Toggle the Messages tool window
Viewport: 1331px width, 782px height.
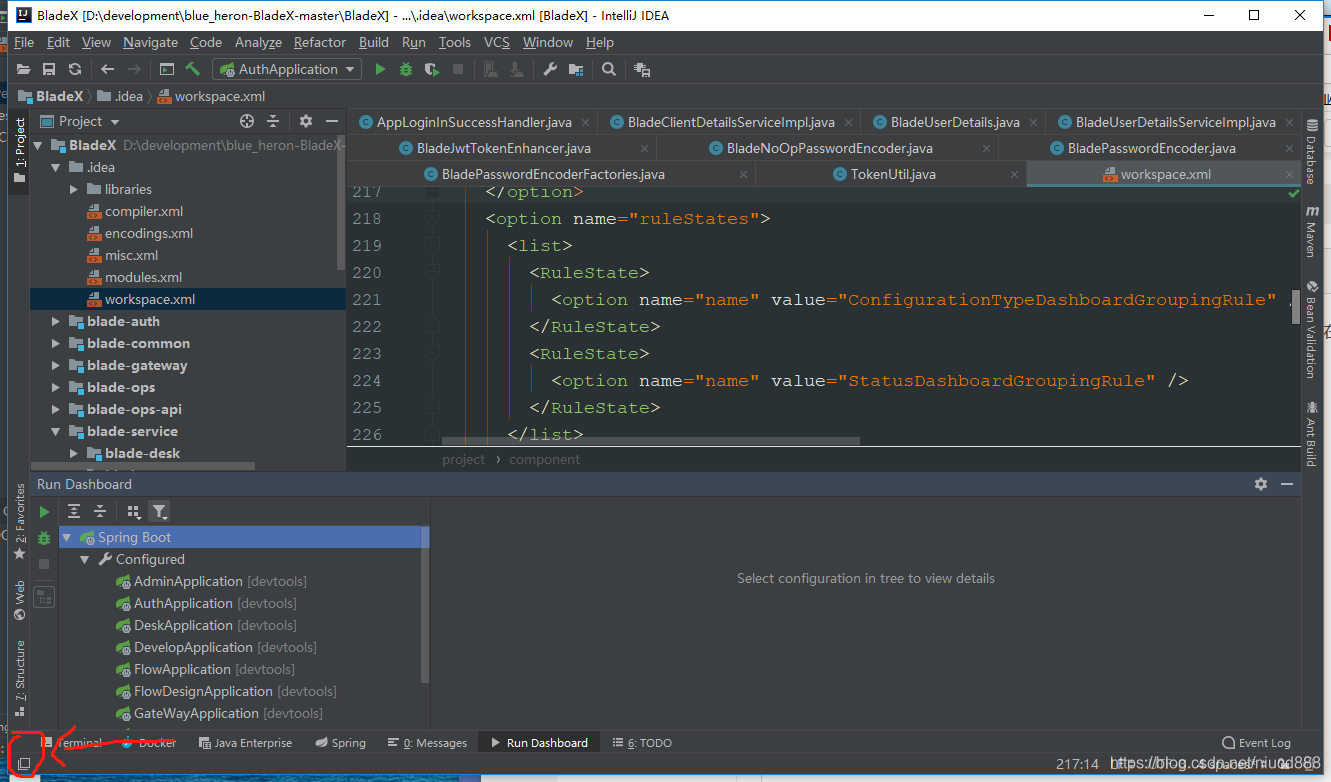[x=428, y=743]
